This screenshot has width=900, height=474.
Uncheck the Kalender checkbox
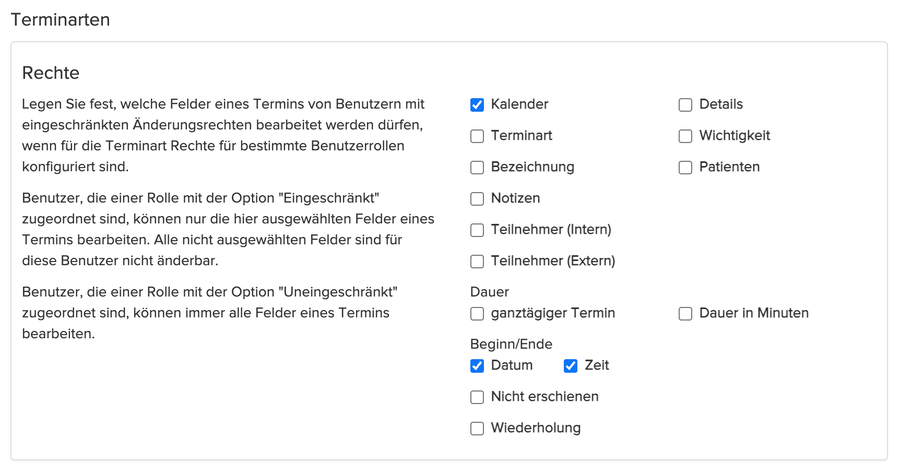[x=477, y=105]
